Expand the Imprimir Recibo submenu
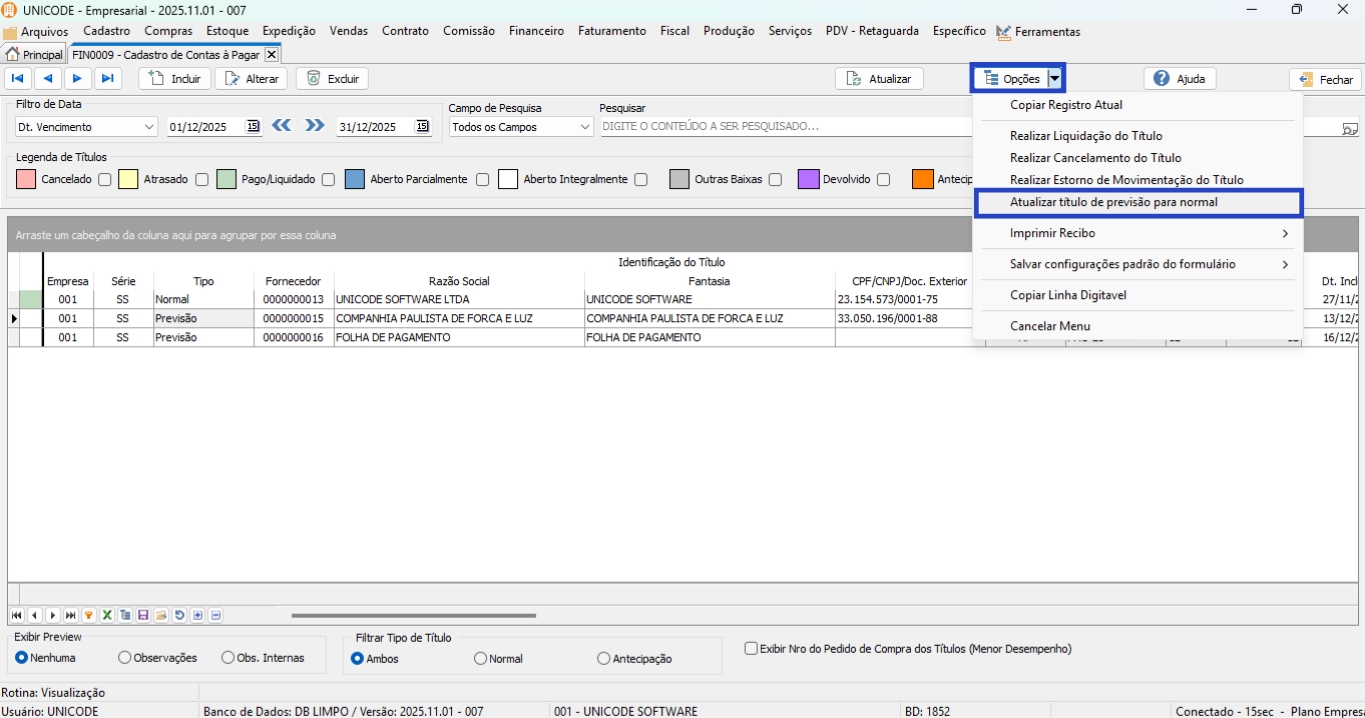This screenshot has height=718, width=1365. (1137, 233)
